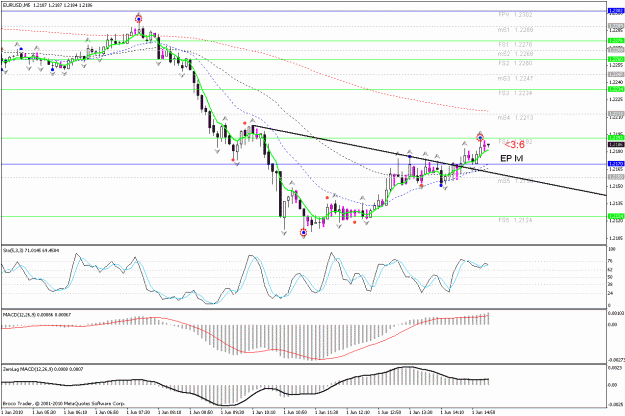
Task: Click the red-circled marker at the chart low
Action: coord(304,232)
